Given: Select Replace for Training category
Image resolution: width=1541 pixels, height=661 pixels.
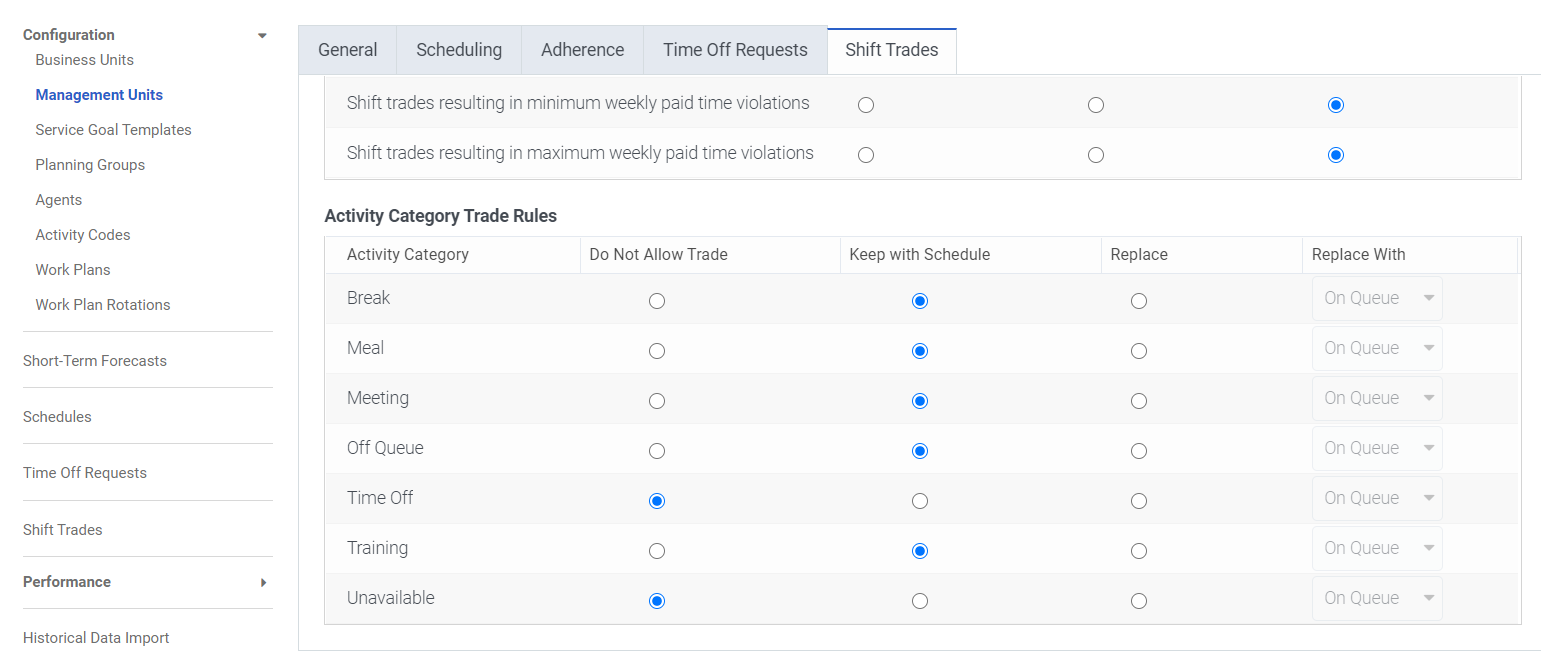Looking at the screenshot, I should [x=1139, y=551].
